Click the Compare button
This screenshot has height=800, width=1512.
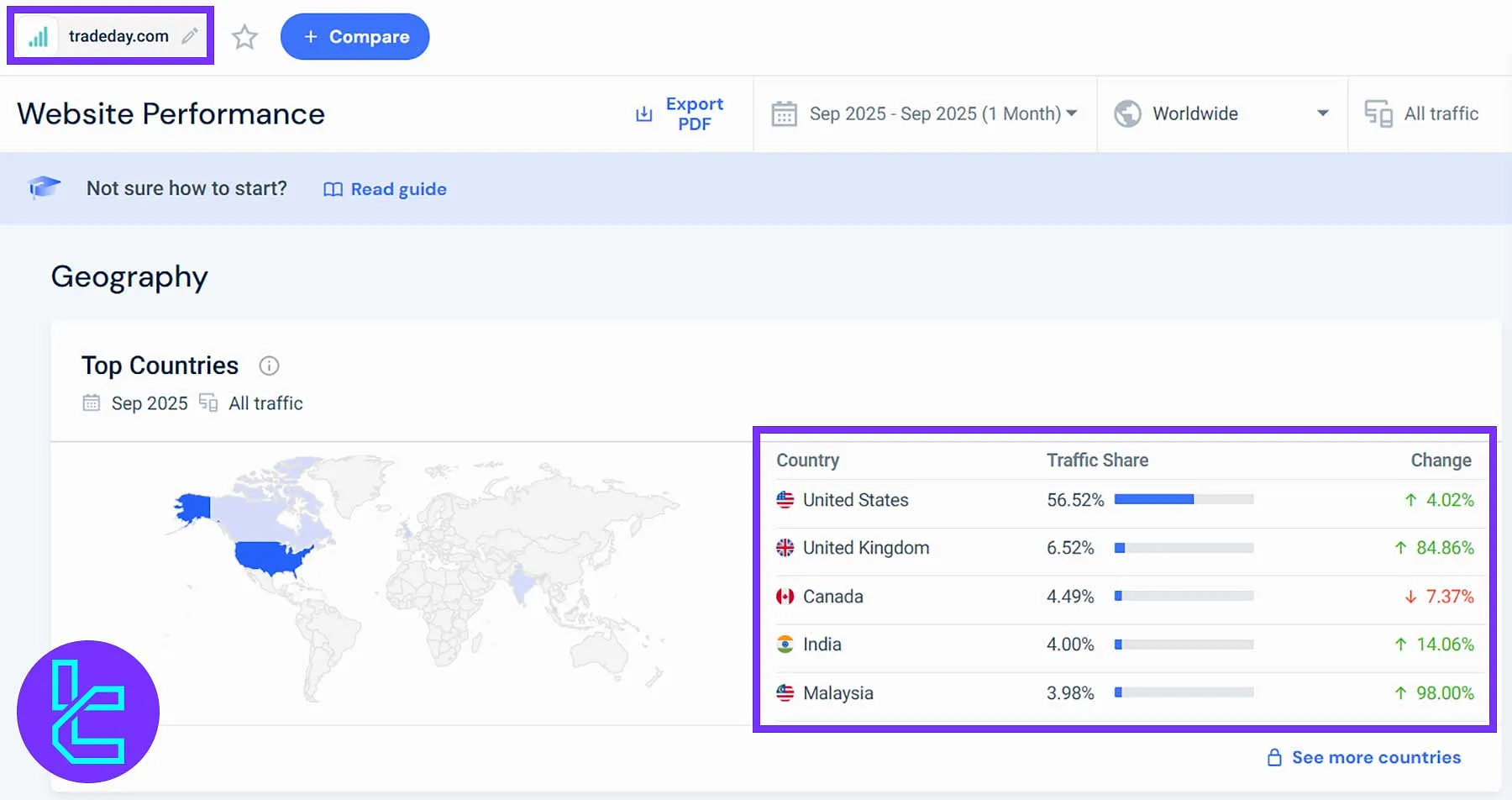pyautogui.click(x=354, y=36)
